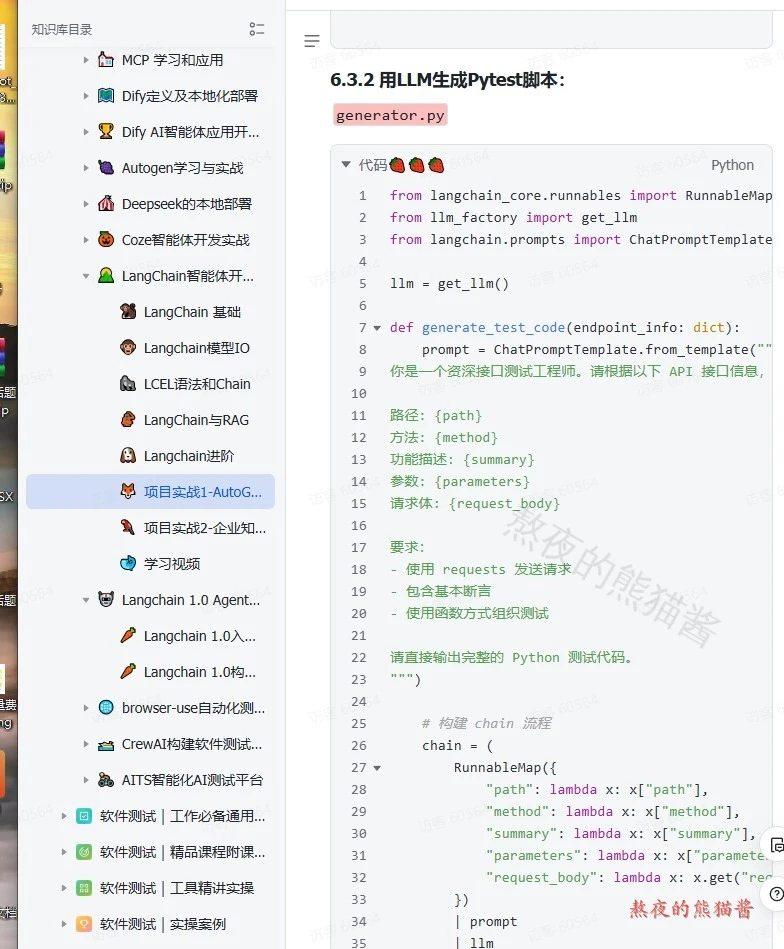Click line number 26 in the code gutter
The height and width of the screenshot is (949, 784).
coord(358,746)
